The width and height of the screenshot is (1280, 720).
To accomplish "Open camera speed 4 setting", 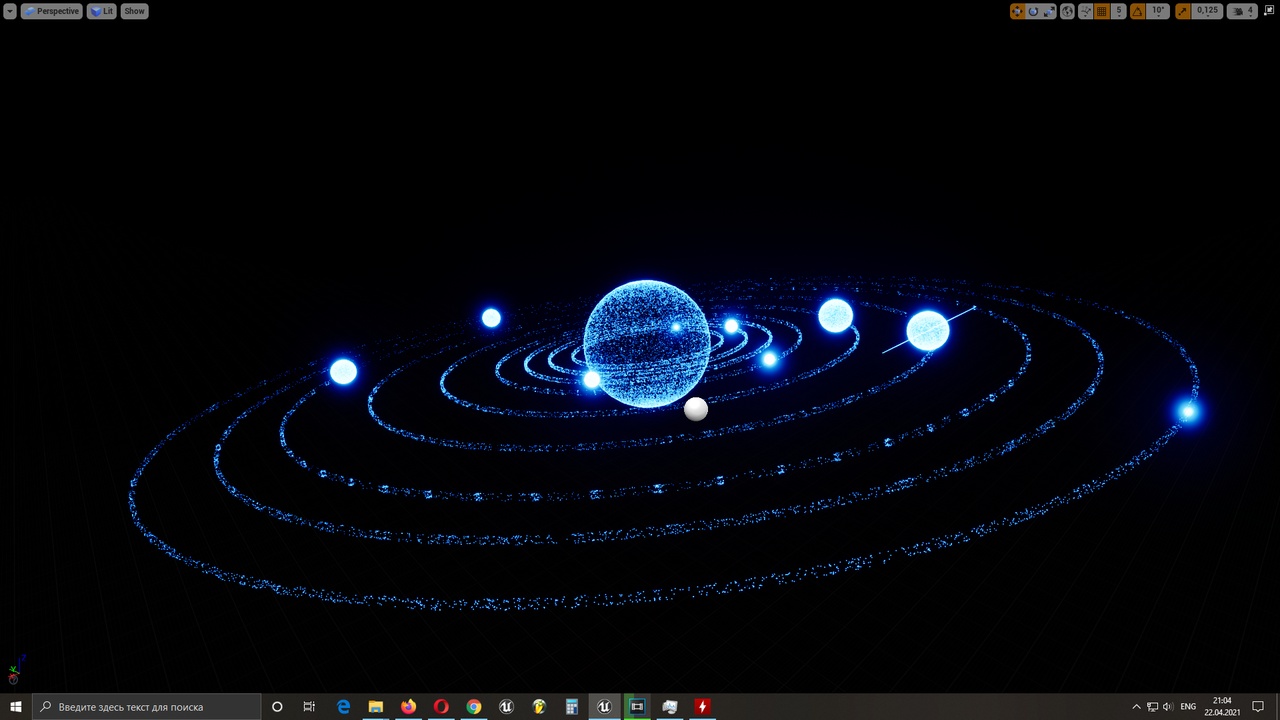I will [x=1242, y=11].
